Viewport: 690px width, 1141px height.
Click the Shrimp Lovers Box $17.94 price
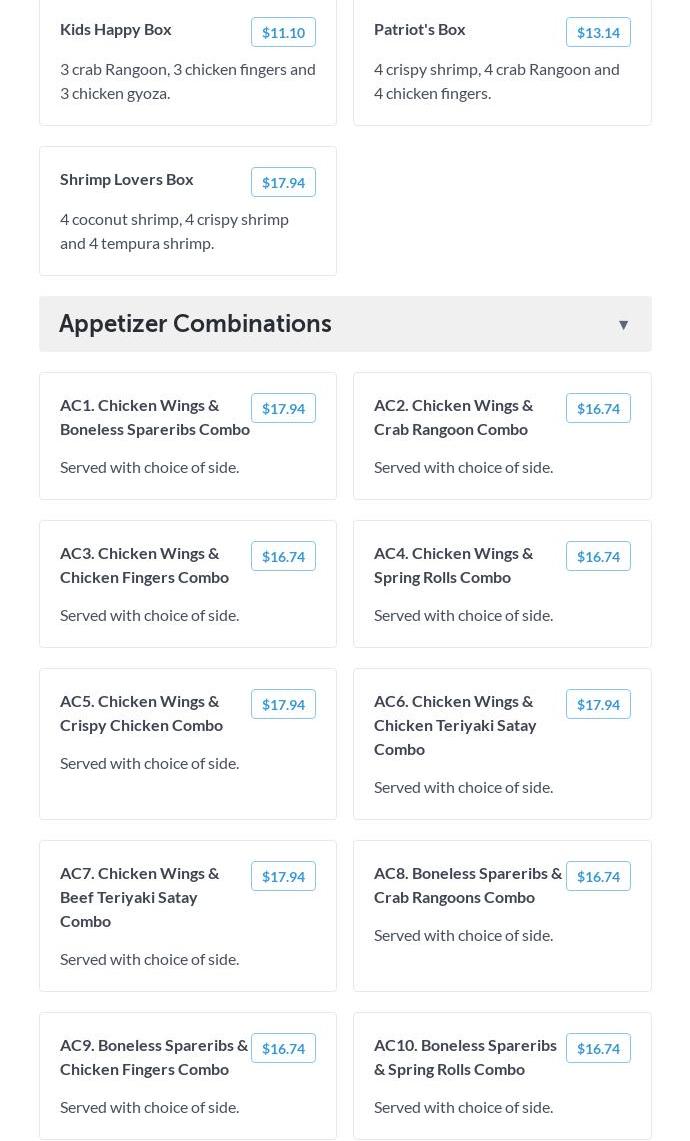pos(283,182)
